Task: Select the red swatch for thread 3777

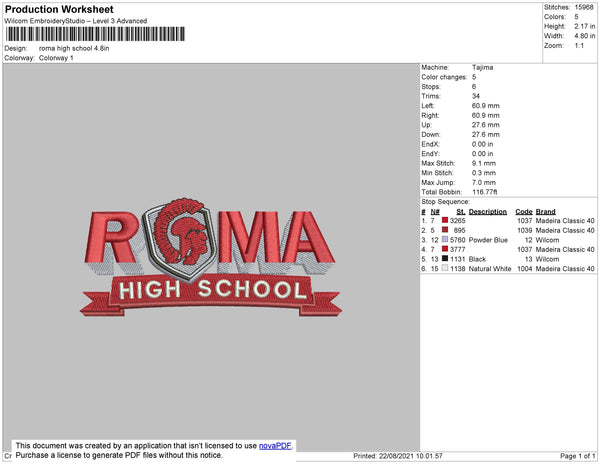Action: point(445,249)
